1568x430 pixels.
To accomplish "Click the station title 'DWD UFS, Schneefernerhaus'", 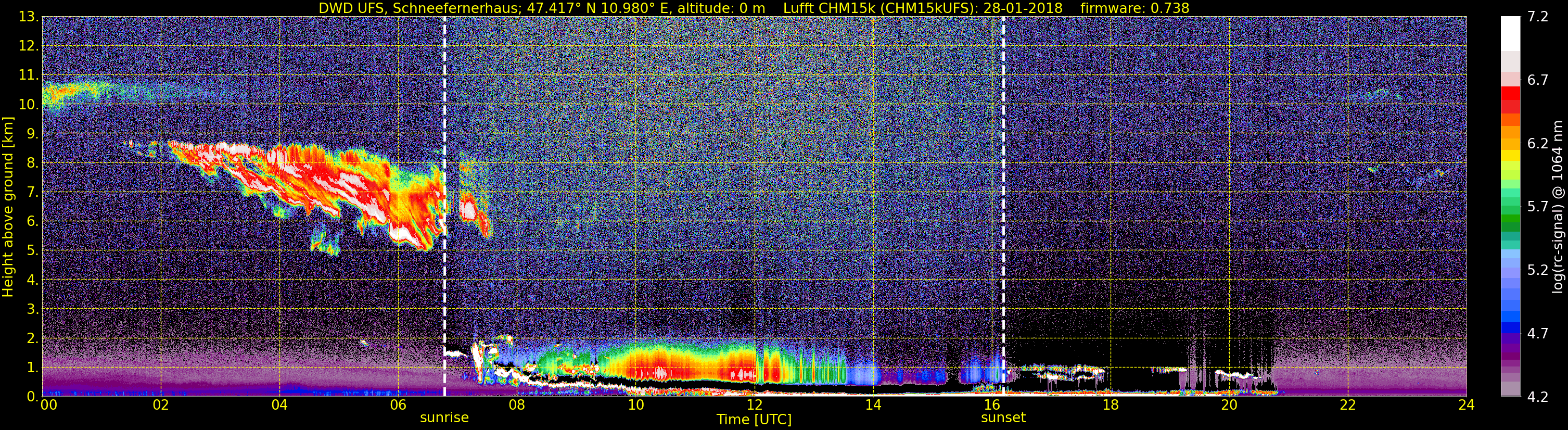I will click(418, 8).
